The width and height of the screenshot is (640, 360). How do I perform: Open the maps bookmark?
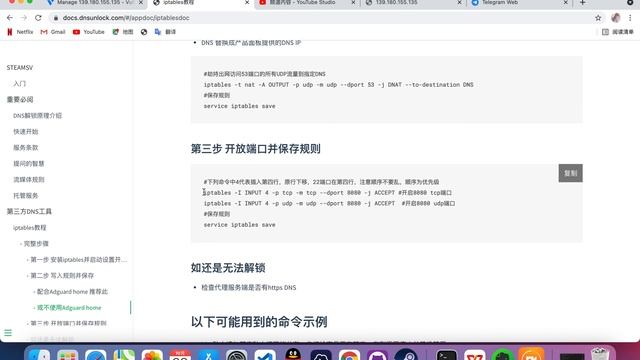point(123,32)
